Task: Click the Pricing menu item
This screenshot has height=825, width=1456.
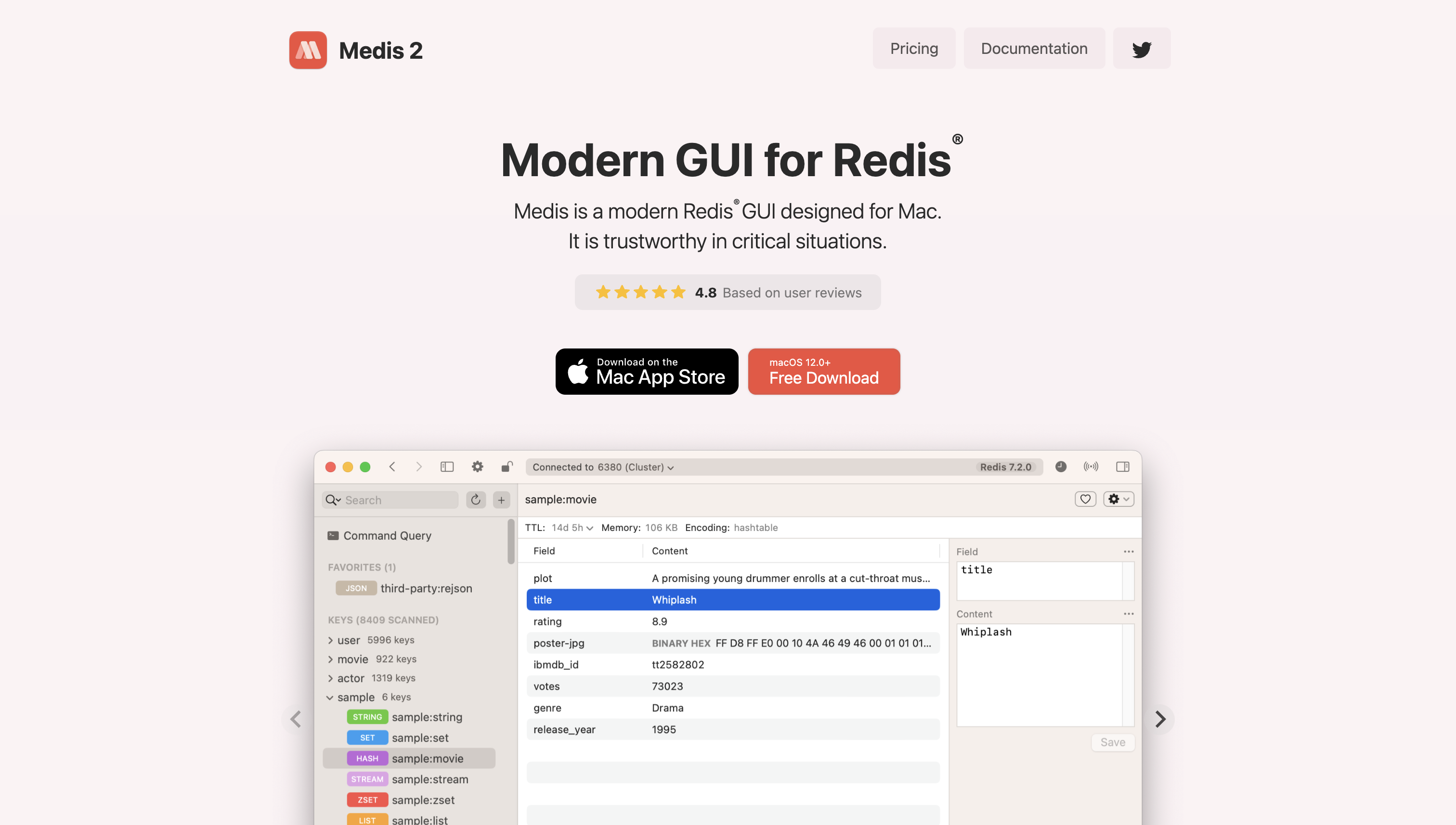Action: (x=914, y=48)
